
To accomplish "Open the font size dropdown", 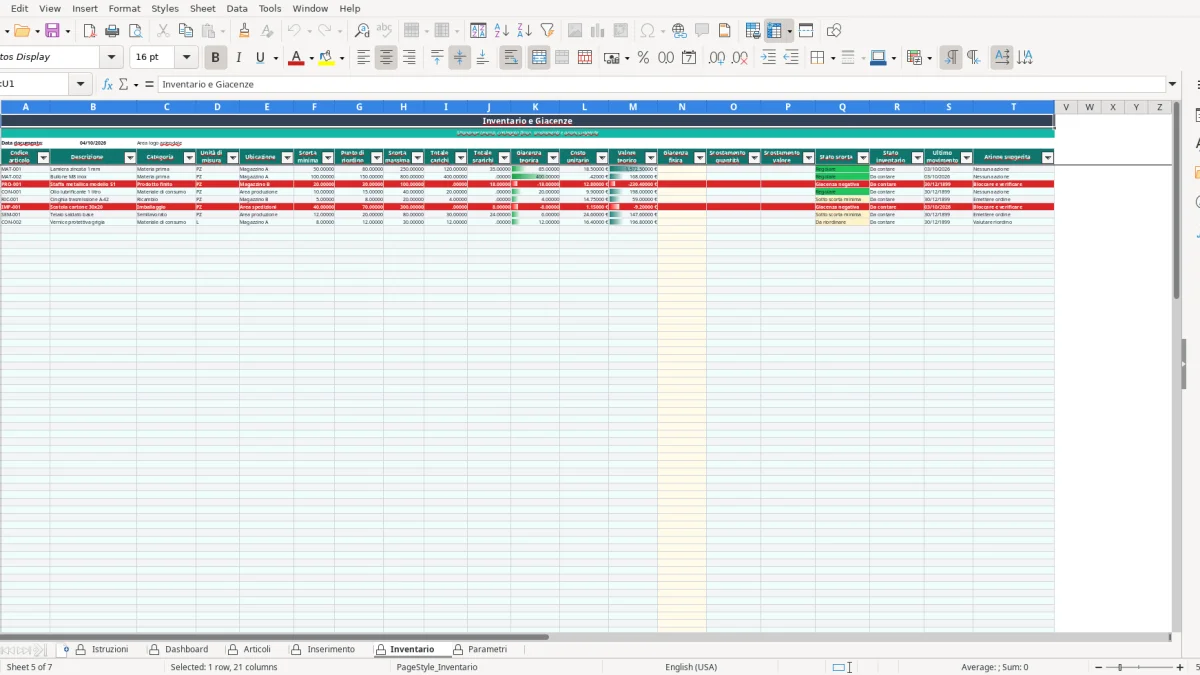I will click(187, 57).
